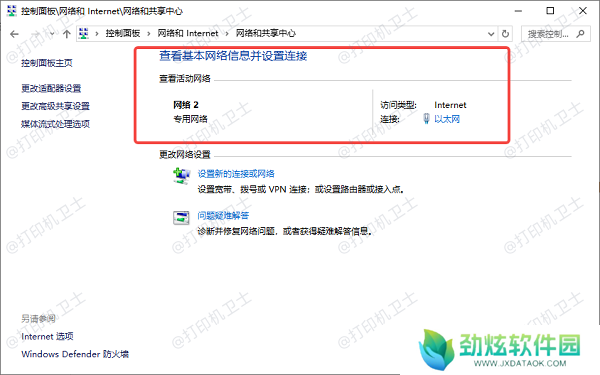Open Windows Defender 防火墙 link
600x375 pixels.
pos(75,354)
